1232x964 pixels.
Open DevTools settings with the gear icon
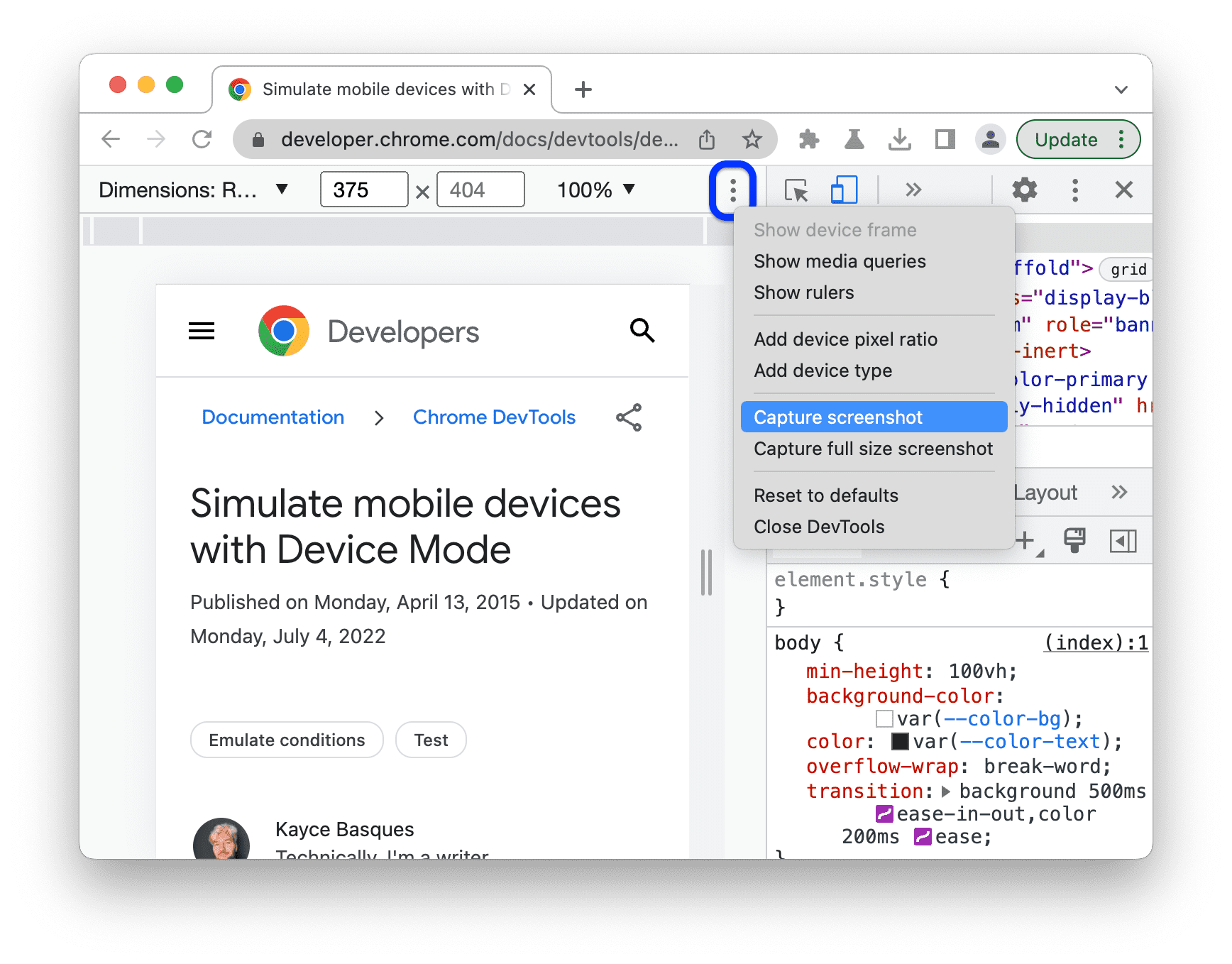pyautogui.click(x=1023, y=190)
